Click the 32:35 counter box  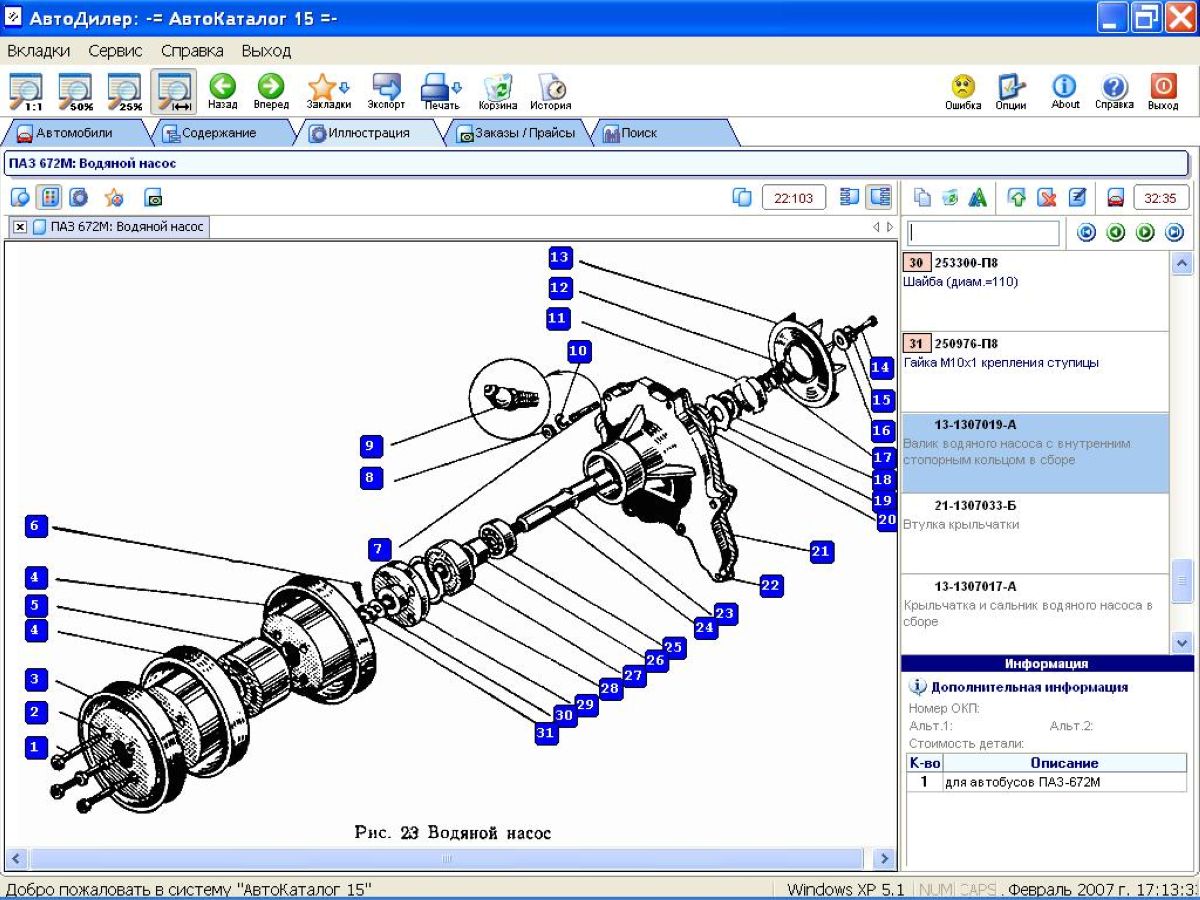[x=1161, y=197]
